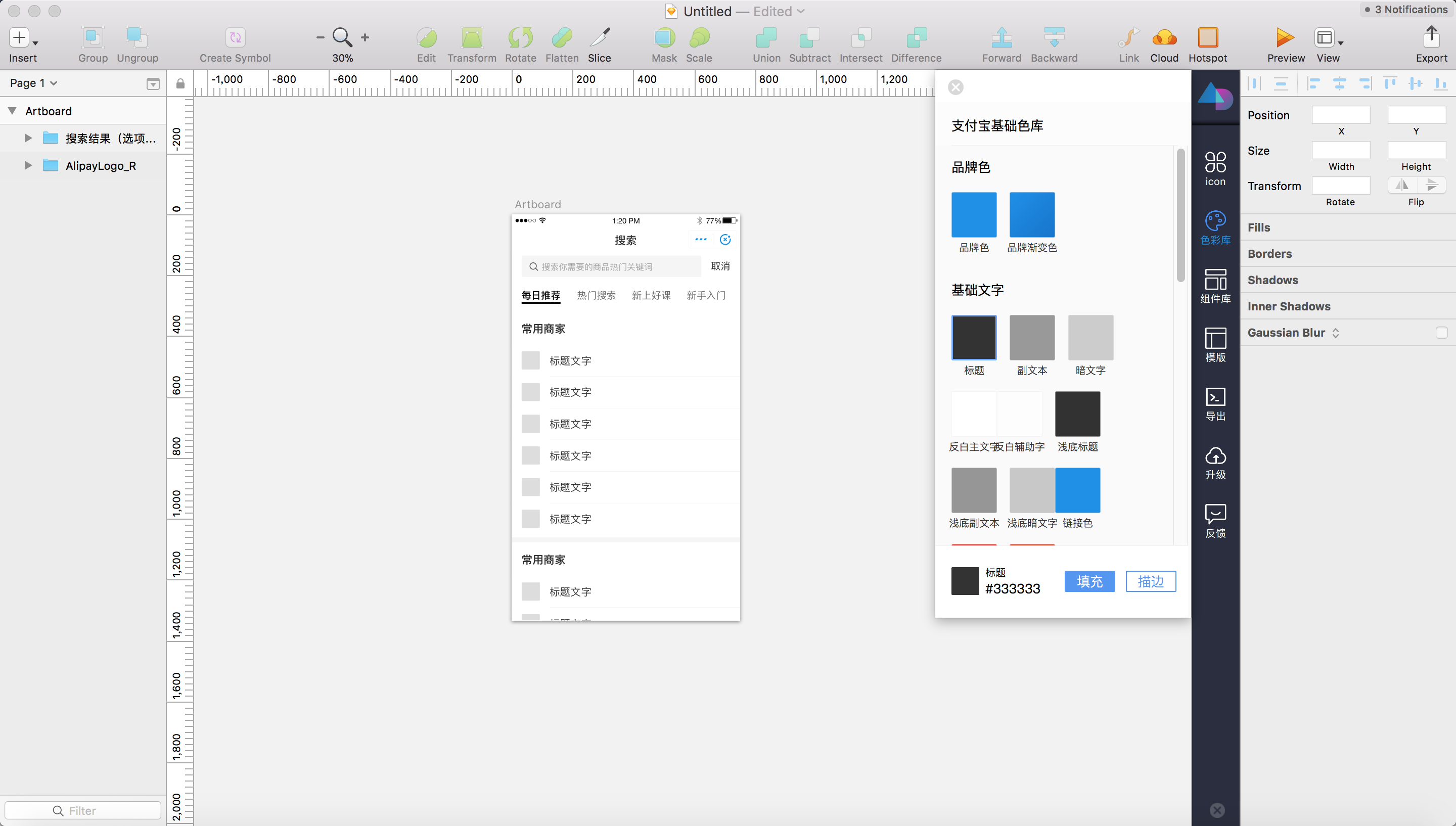Toggle the layer list page toggle button
The height and width of the screenshot is (826, 1456).
(x=153, y=84)
